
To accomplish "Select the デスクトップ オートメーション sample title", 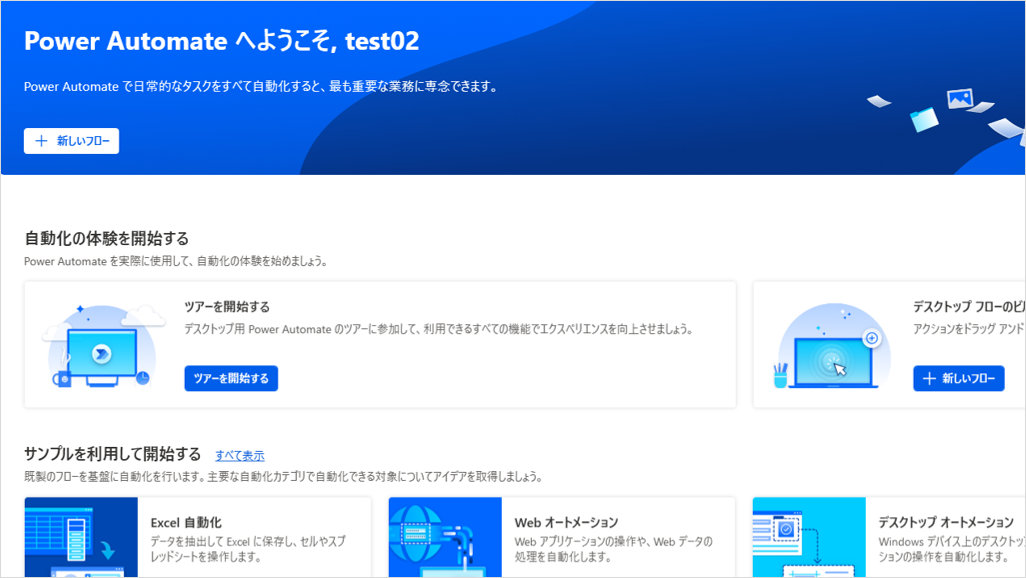I will click(x=945, y=522).
